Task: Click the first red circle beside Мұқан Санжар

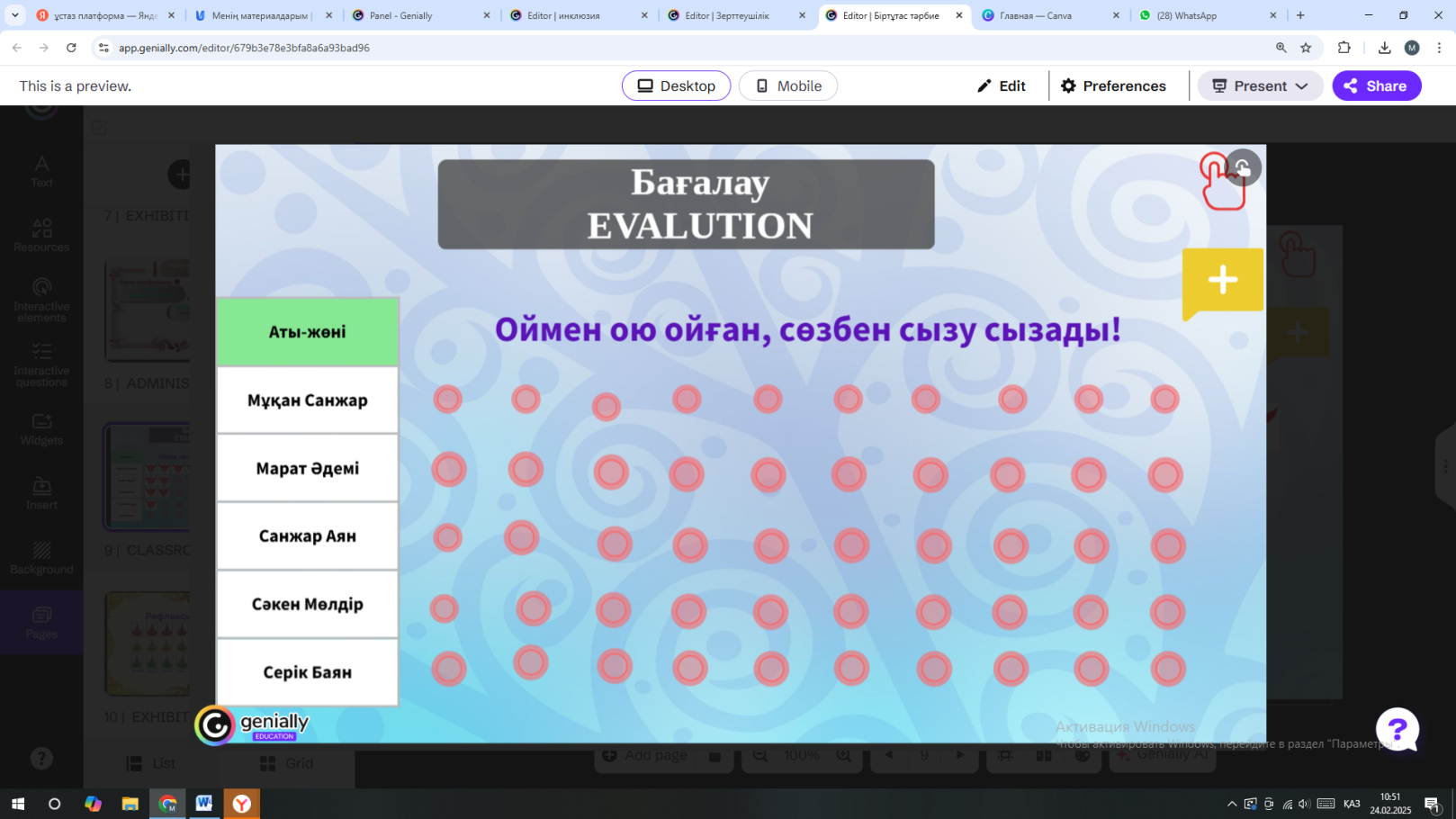Action: (447, 399)
